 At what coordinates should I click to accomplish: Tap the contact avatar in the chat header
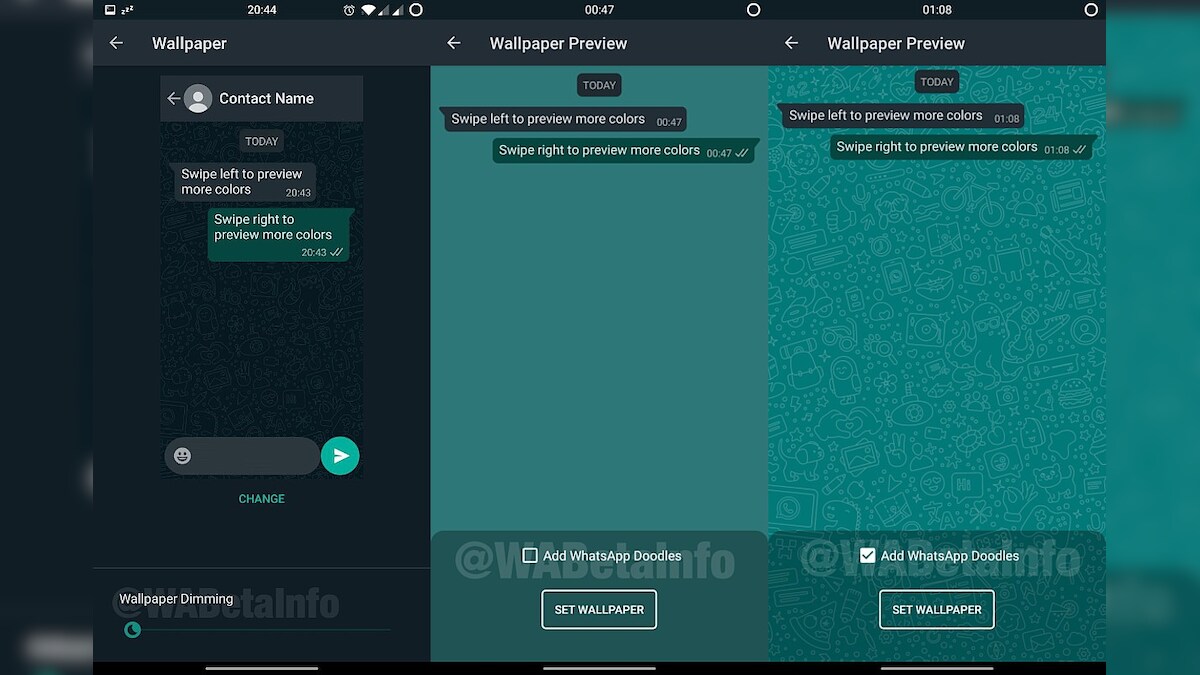pyautogui.click(x=198, y=98)
